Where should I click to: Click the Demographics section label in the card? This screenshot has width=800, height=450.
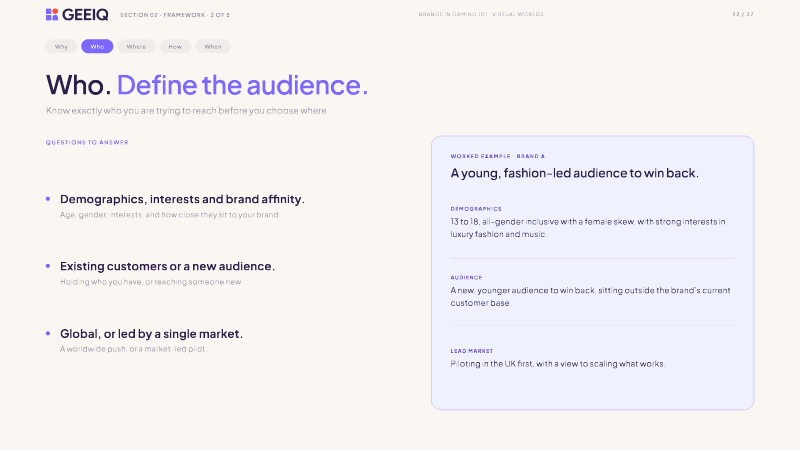(x=476, y=209)
